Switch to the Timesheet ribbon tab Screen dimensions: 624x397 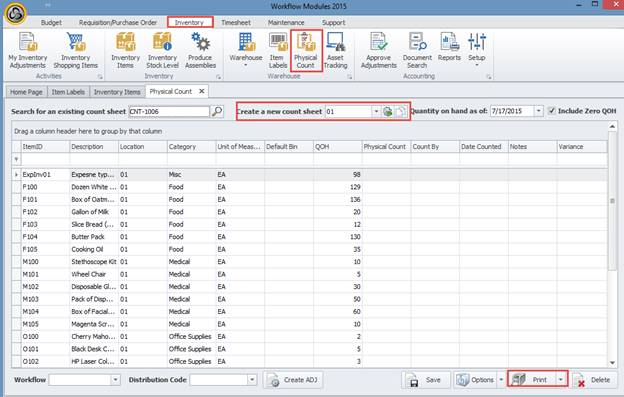click(236, 23)
